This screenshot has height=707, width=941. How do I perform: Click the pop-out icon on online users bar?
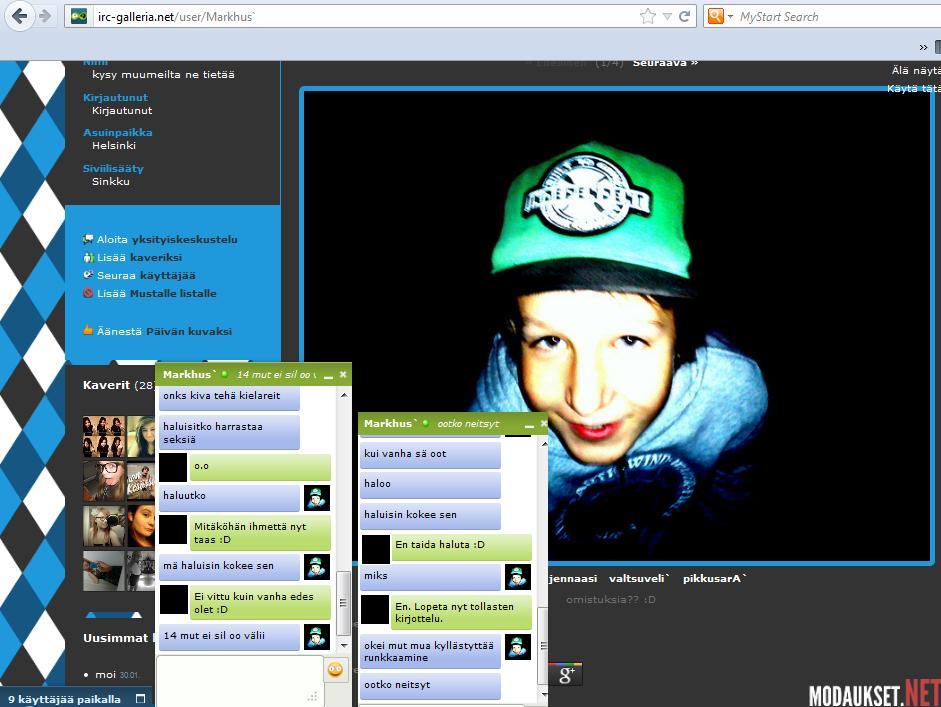(140, 699)
